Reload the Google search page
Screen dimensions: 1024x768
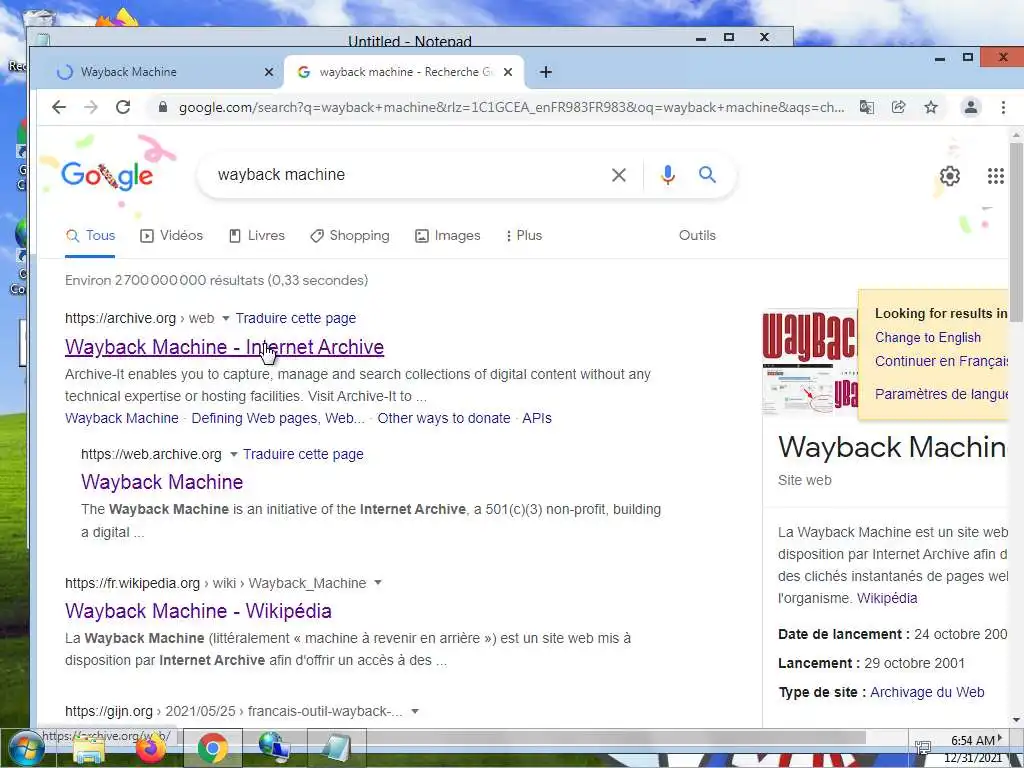click(123, 107)
